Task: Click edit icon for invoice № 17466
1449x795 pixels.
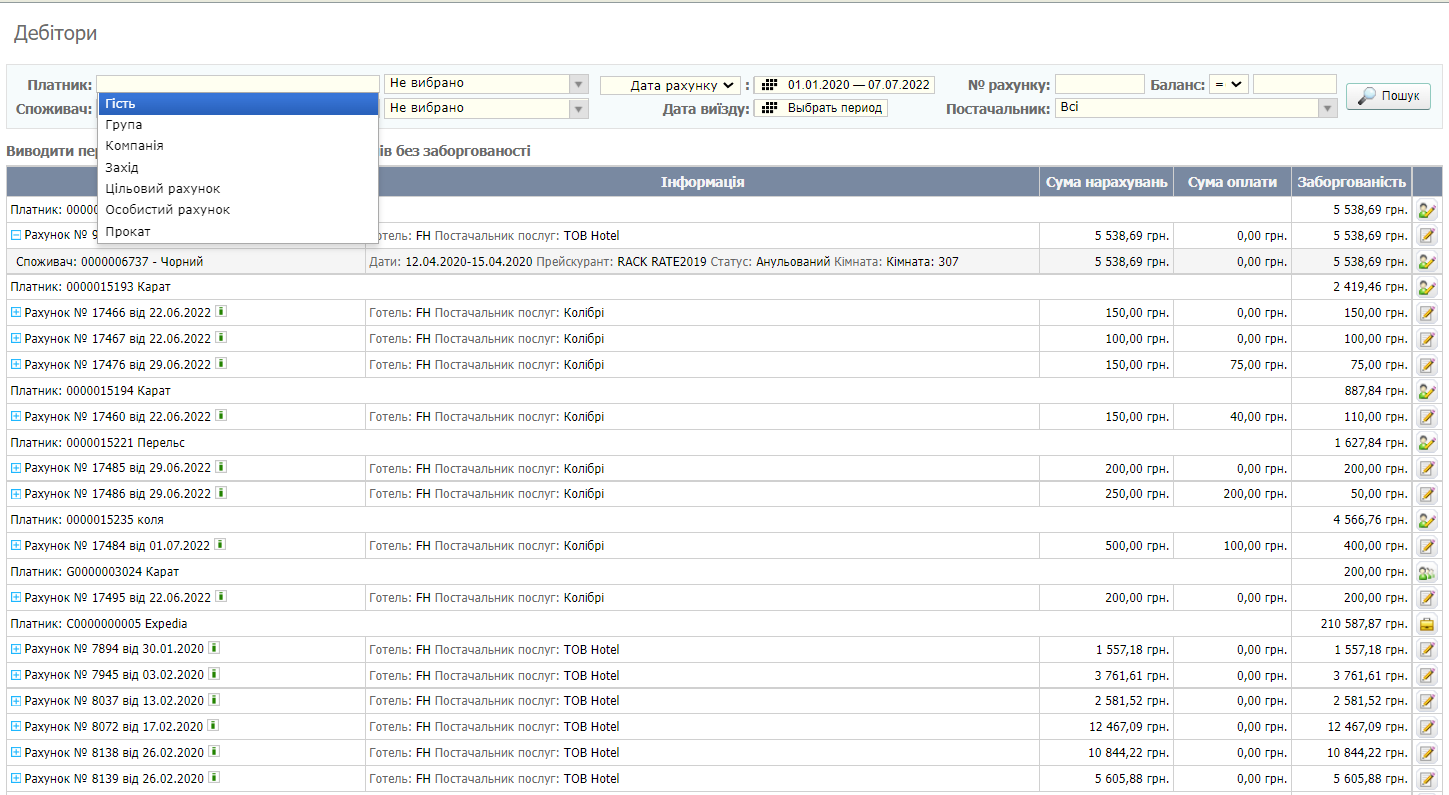Action: 1427,313
